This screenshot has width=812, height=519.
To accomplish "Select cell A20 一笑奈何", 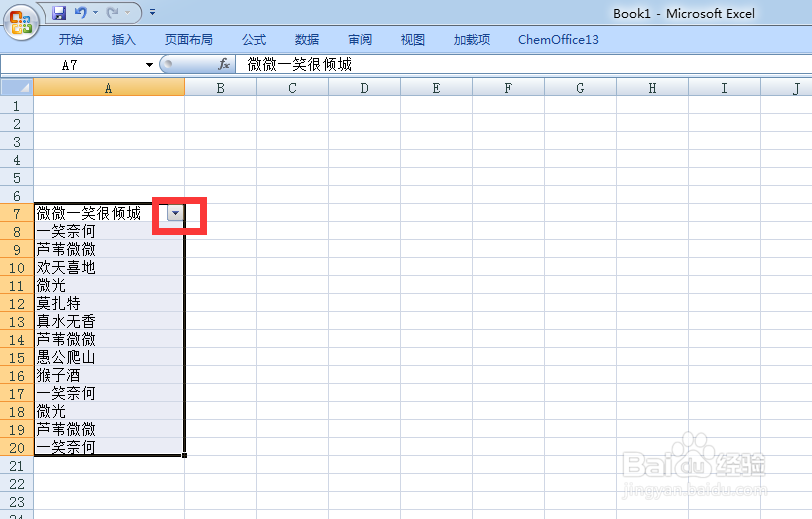I will [109, 447].
